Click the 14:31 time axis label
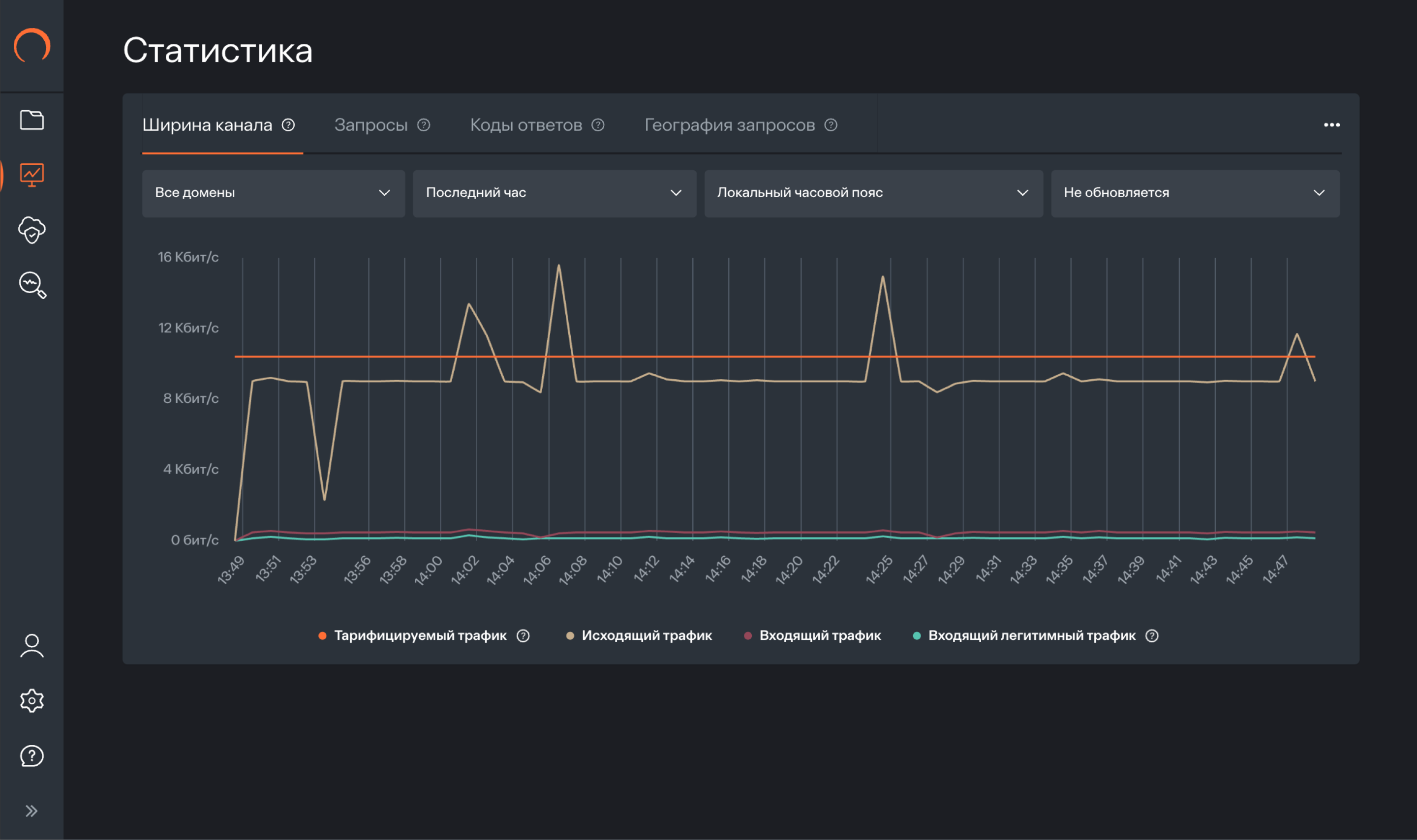 tap(988, 570)
